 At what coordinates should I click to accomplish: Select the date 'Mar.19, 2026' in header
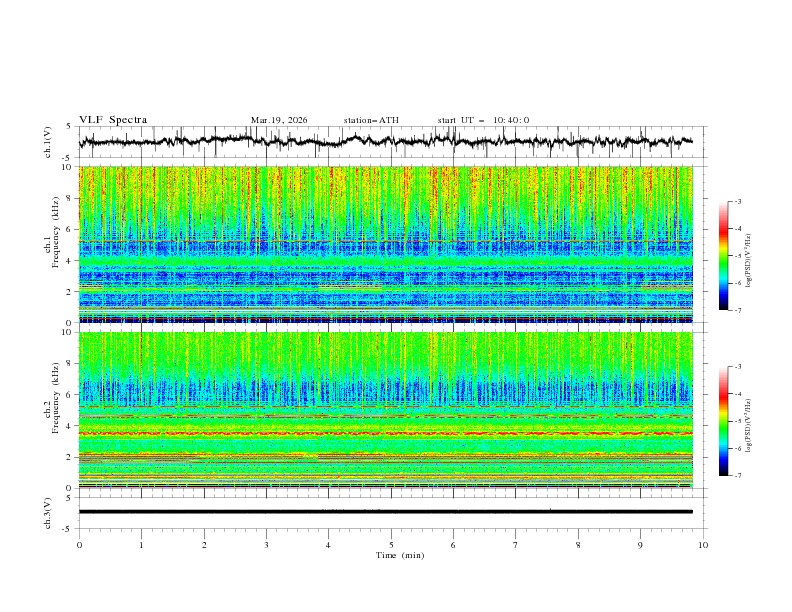pyautogui.click(x=279, y=120)
